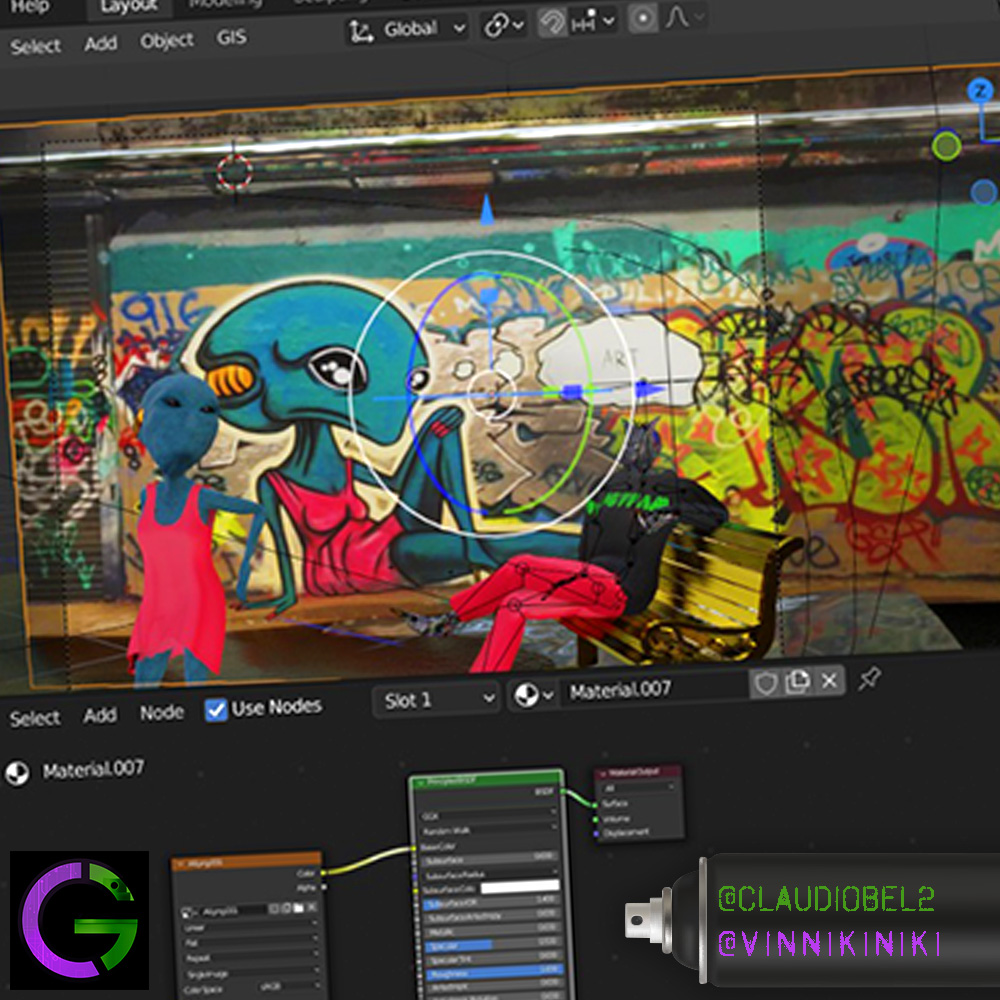Click the blue negative-axis gizmo circle

click(984, 191)
